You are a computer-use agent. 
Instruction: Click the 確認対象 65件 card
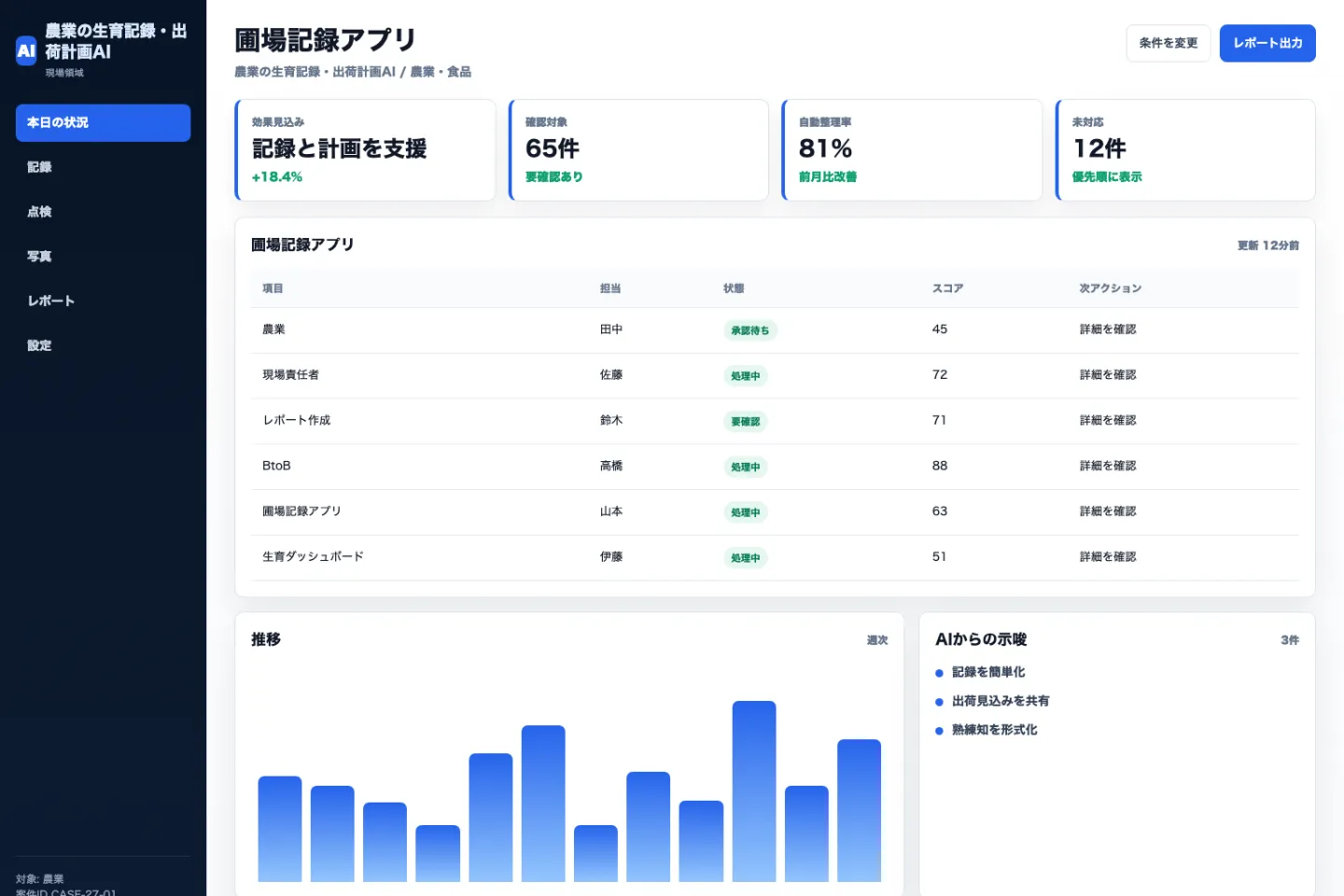pyautogui.click(x=638, y=150)
